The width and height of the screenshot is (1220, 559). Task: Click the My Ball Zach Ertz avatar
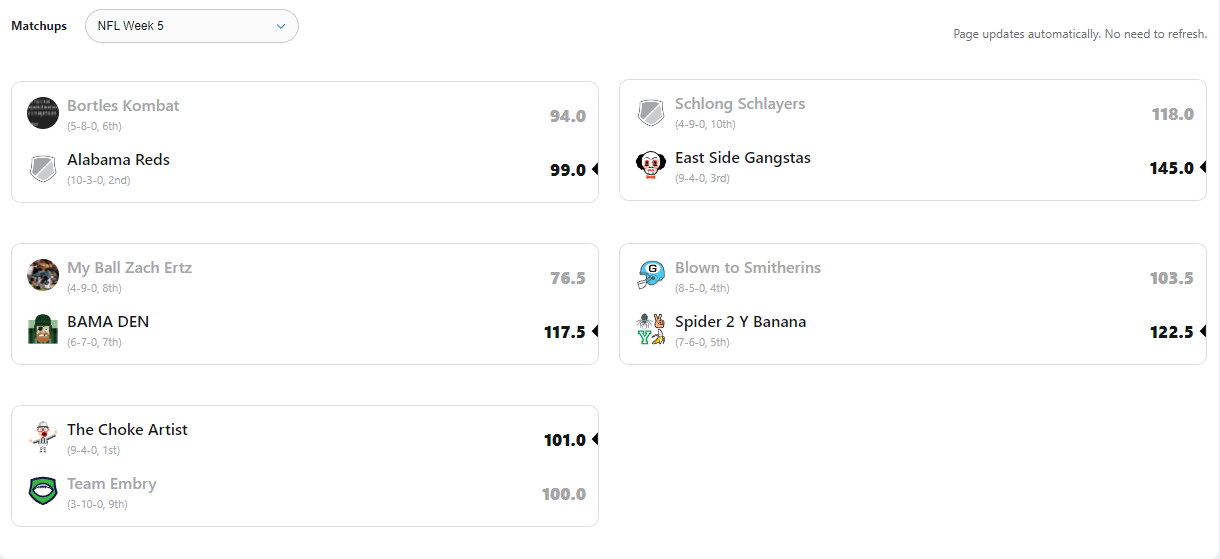pyautogui.click(x=43, y=275)
